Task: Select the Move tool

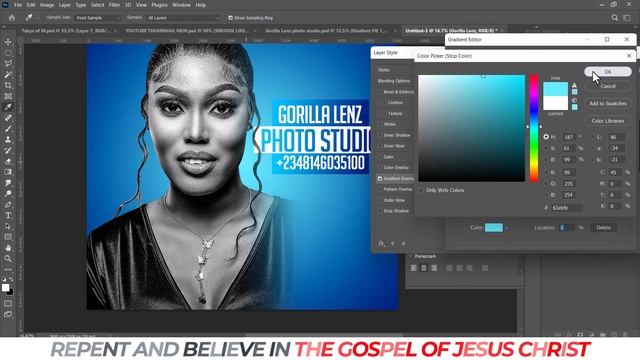Action: (x=8, y=42)
